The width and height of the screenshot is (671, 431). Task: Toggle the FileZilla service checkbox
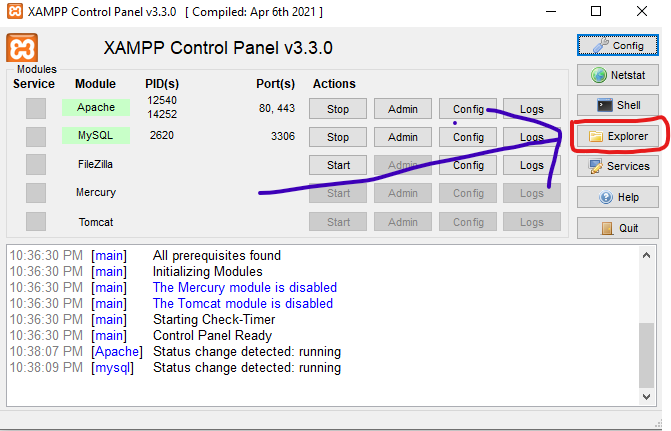(x=36, y=165)
